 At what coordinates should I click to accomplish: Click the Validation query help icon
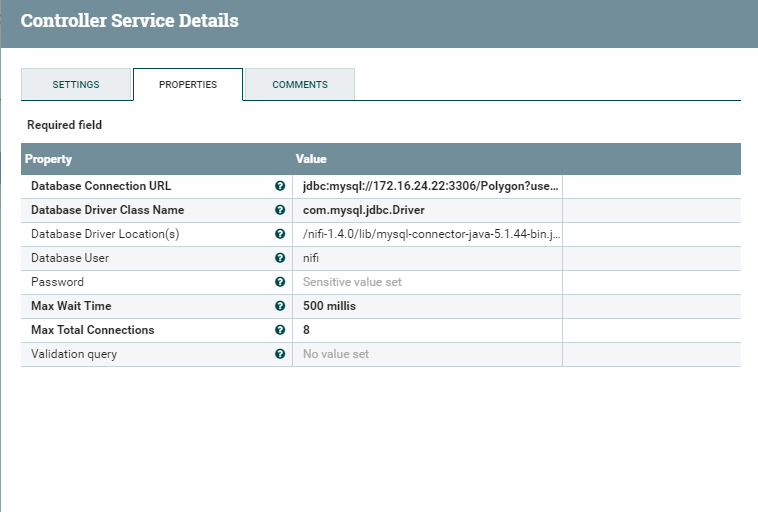(280, 354)
